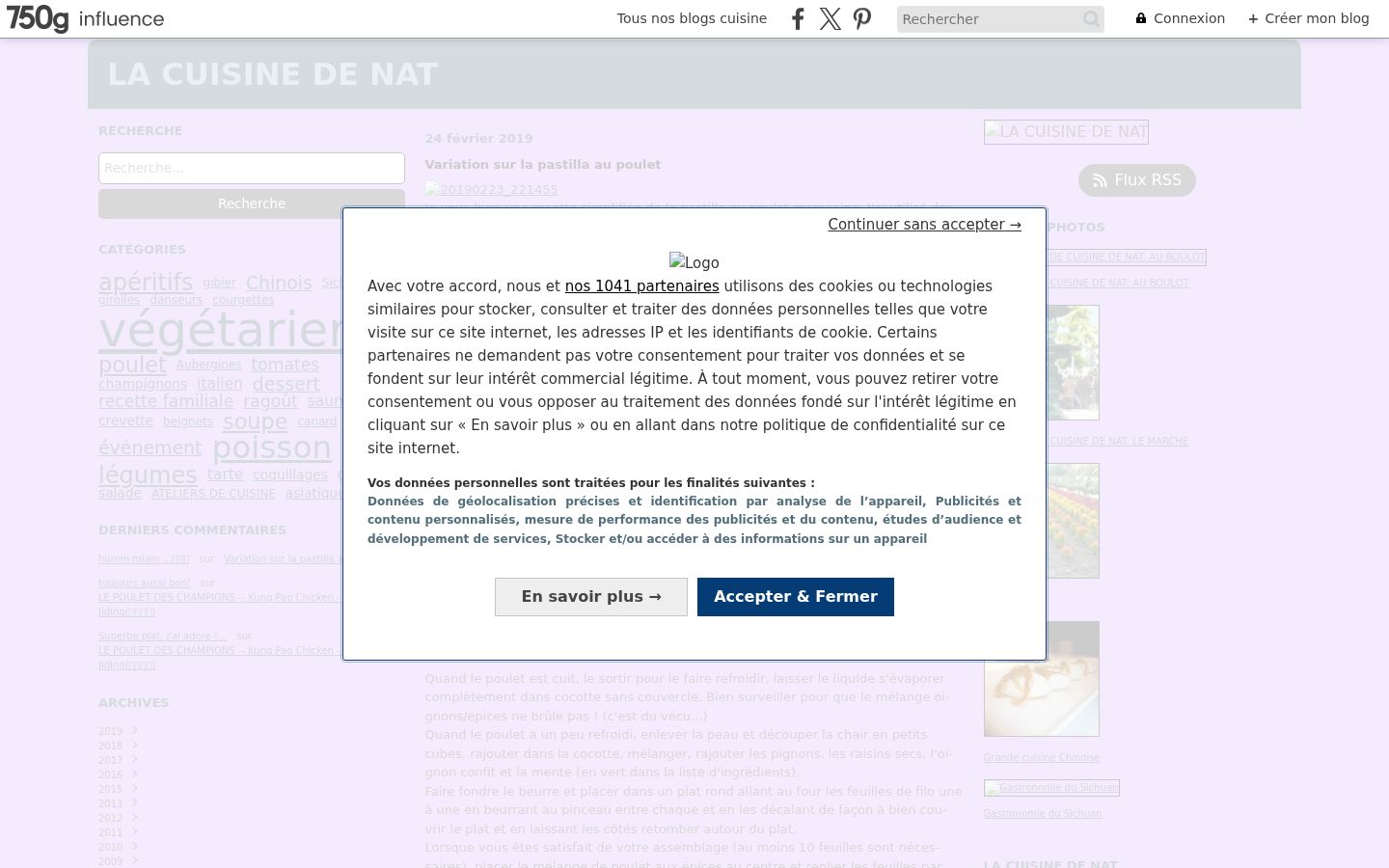The width and height of the screenshot is (1389, 868).
Task: Open the 'toujours aussi bon!' comment
Action: click(145, 583)
